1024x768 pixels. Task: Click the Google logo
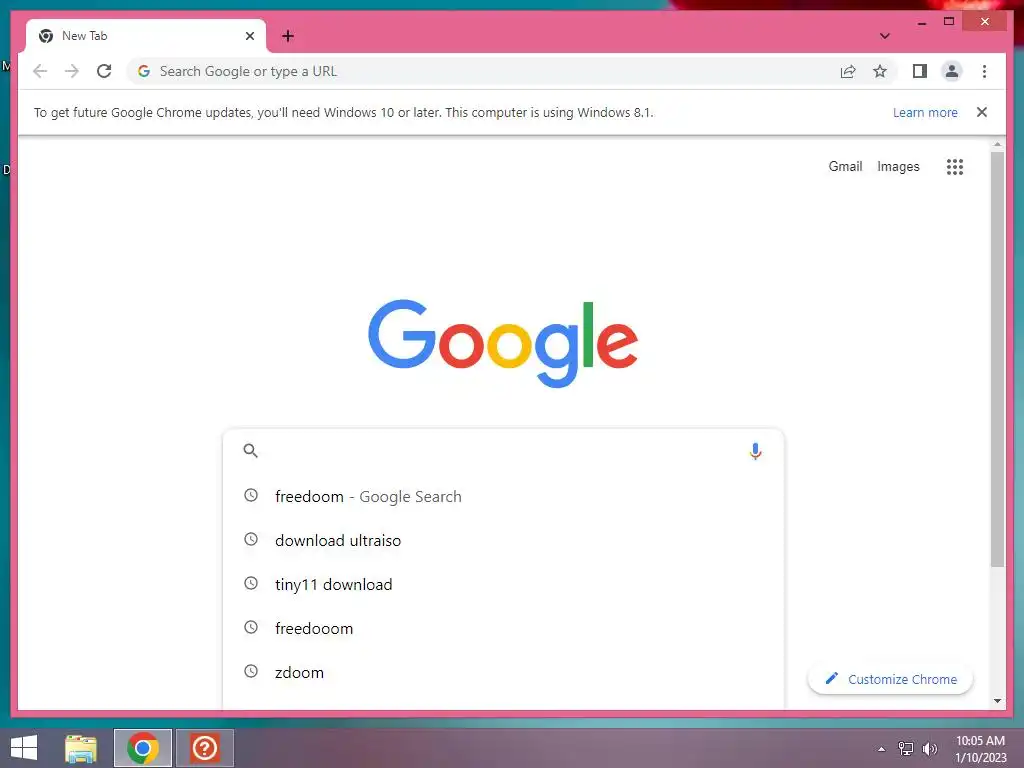click(503, 343)
